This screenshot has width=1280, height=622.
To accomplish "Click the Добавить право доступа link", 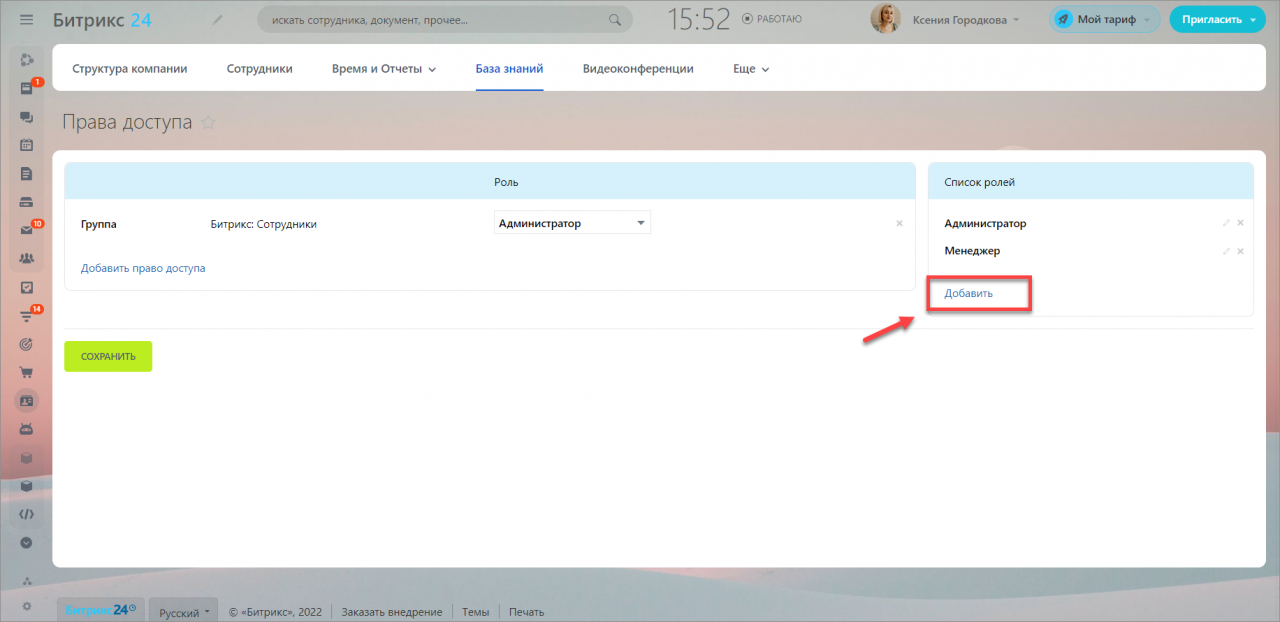I will tap(143, 268).
